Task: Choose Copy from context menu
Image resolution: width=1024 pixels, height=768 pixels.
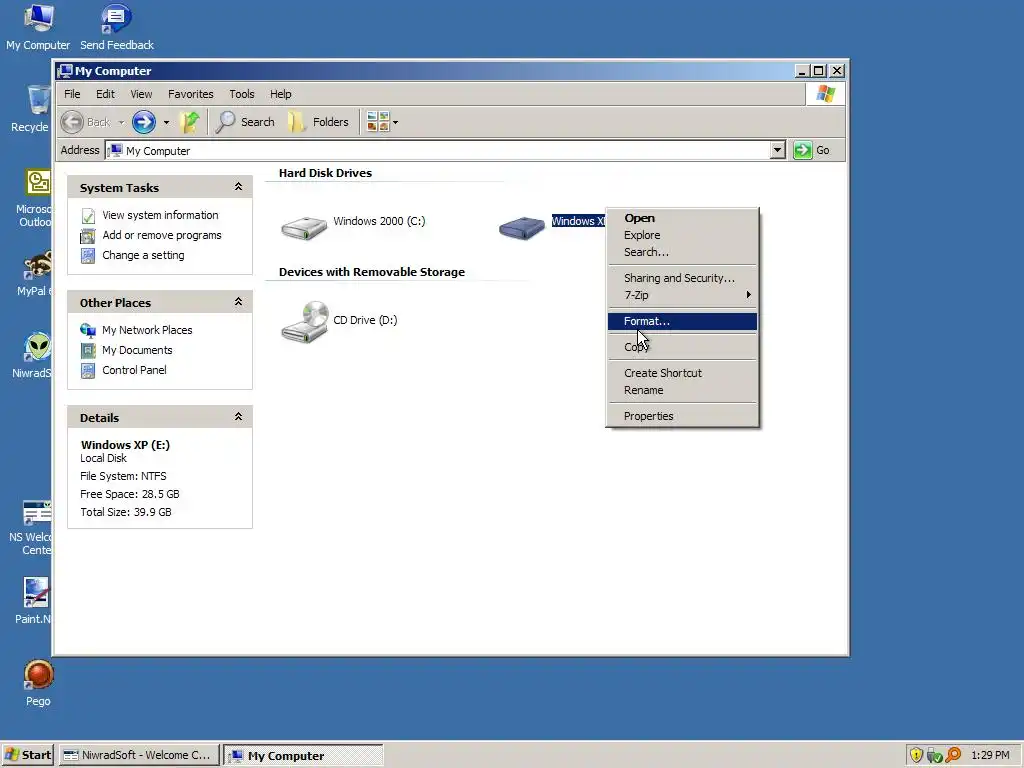Action: click(682, 347)
